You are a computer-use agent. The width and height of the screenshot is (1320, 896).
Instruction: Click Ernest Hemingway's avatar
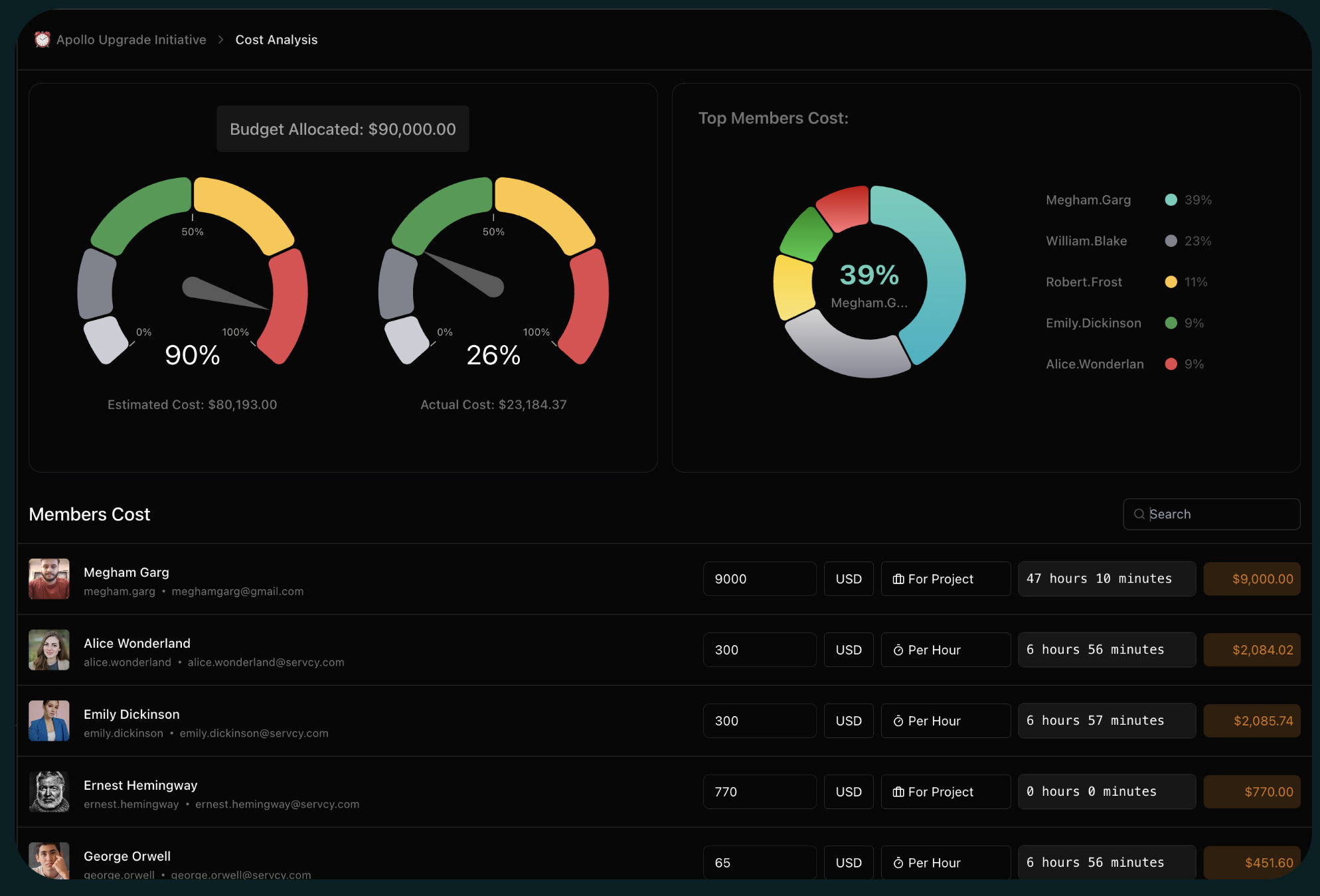tap(49, 792)
